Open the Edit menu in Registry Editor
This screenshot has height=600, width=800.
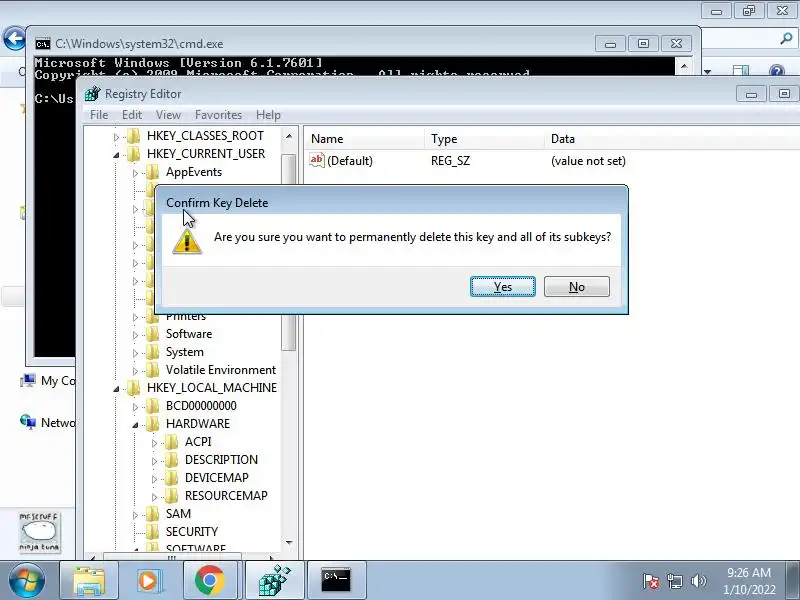tap(132, 115)
